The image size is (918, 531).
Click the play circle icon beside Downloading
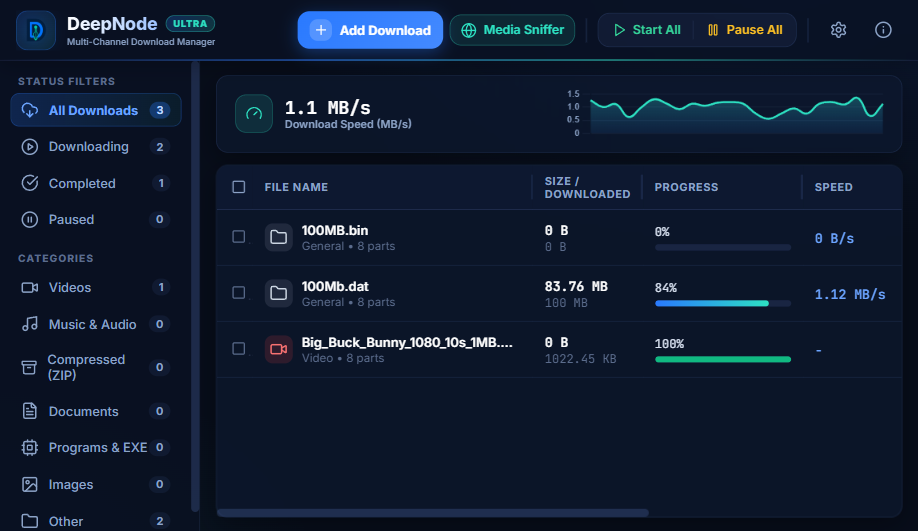click(x=30, y=146)
